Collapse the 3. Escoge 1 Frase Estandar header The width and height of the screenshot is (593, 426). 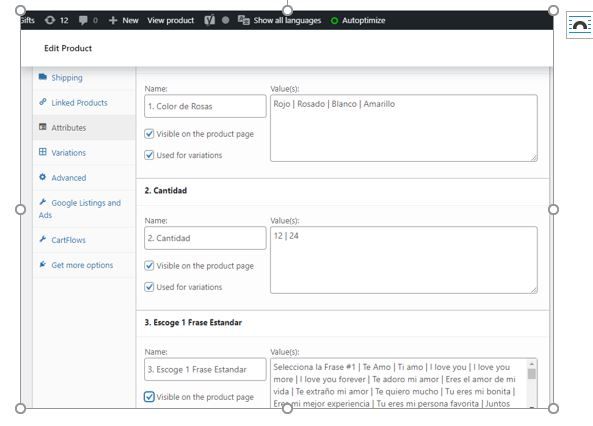(x=342, y=322)
